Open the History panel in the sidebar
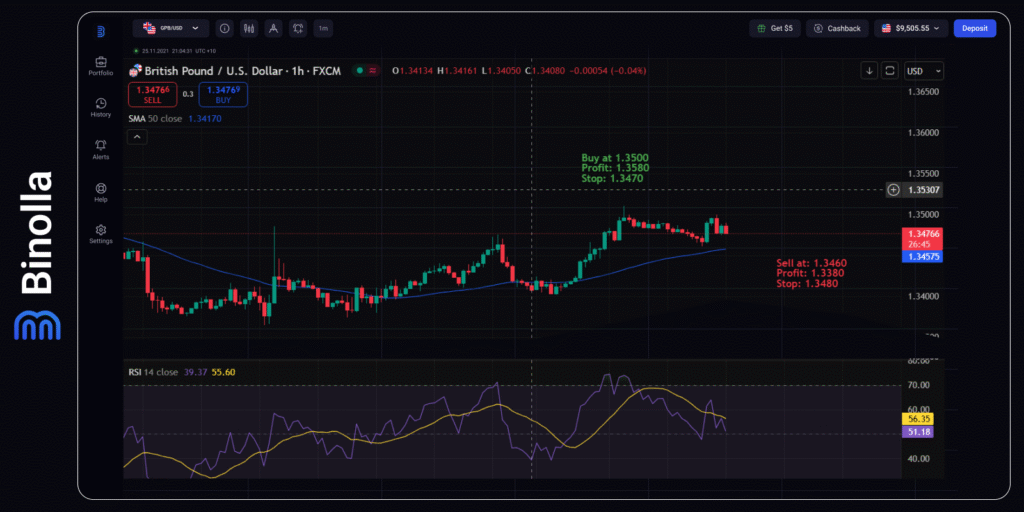The height and width of the screenshot is (512, 1024). (101, 107)
